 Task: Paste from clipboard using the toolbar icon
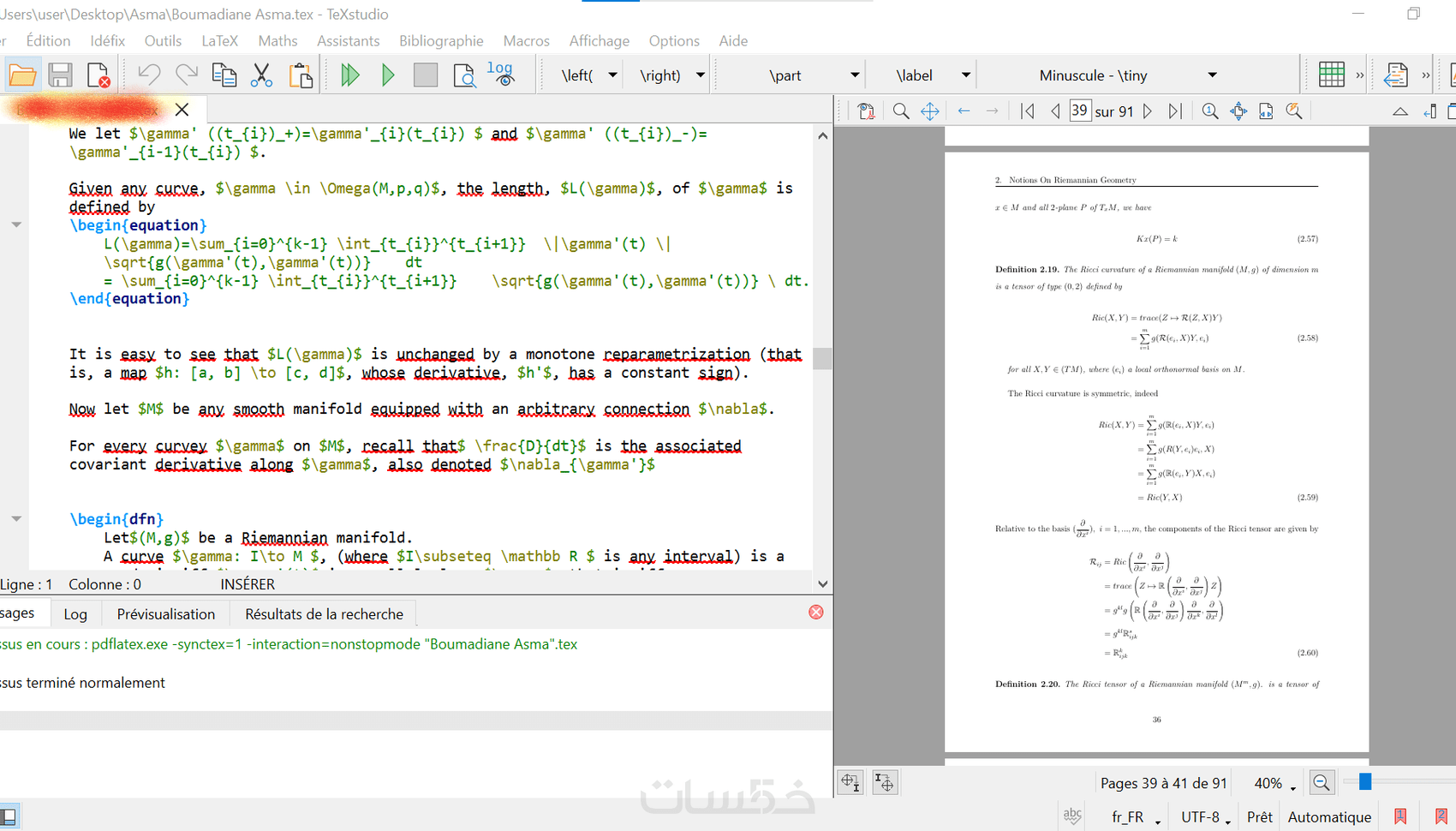coord(301,75)
